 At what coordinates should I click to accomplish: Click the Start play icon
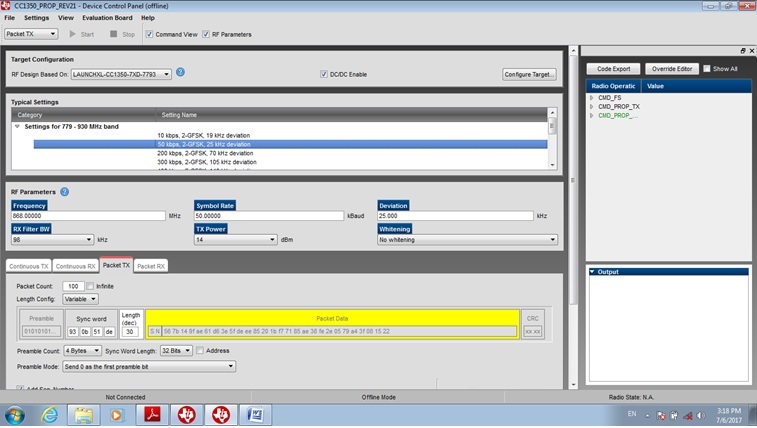click(73, 34)
